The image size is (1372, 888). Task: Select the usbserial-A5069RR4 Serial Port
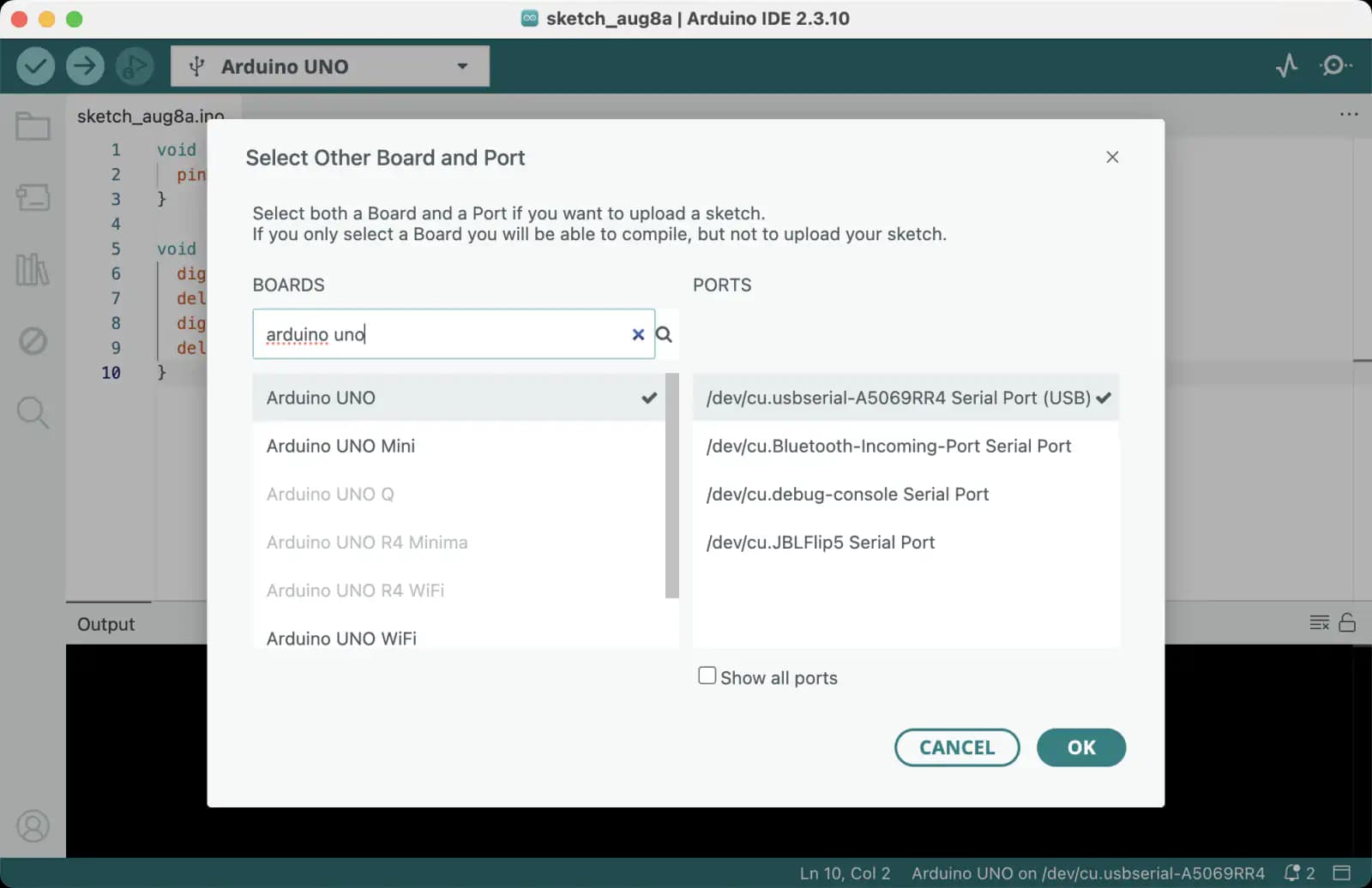906,398
